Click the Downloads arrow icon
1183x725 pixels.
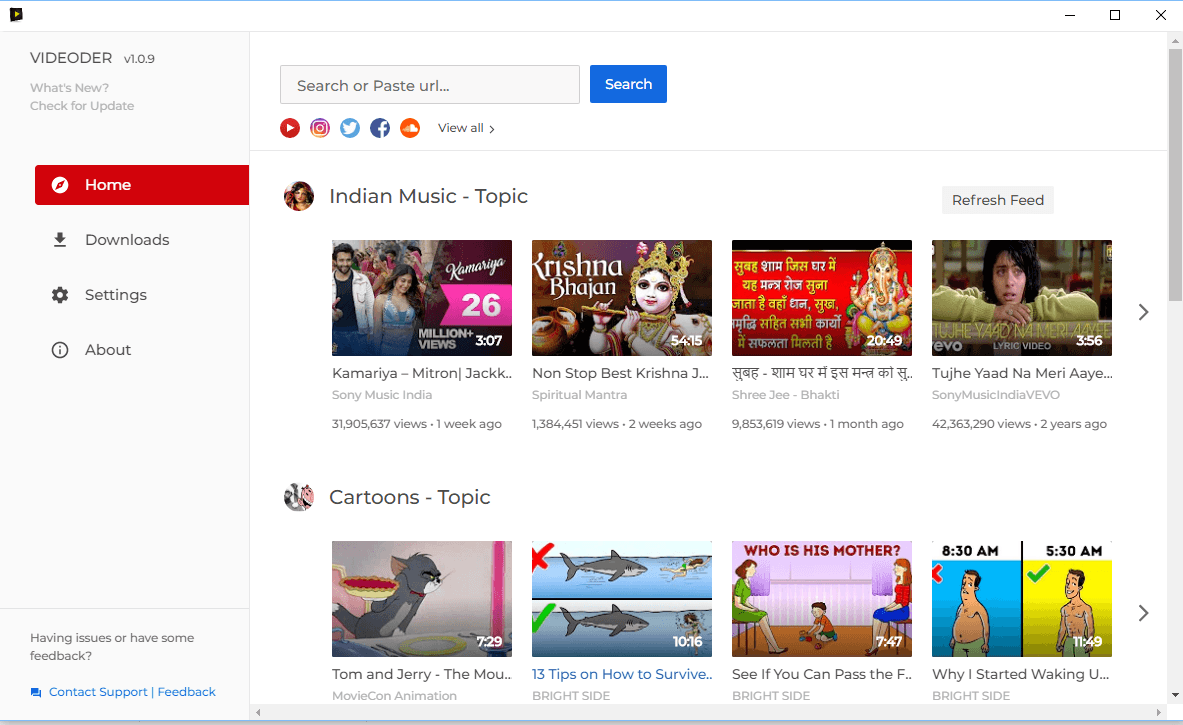coord(60,240)
